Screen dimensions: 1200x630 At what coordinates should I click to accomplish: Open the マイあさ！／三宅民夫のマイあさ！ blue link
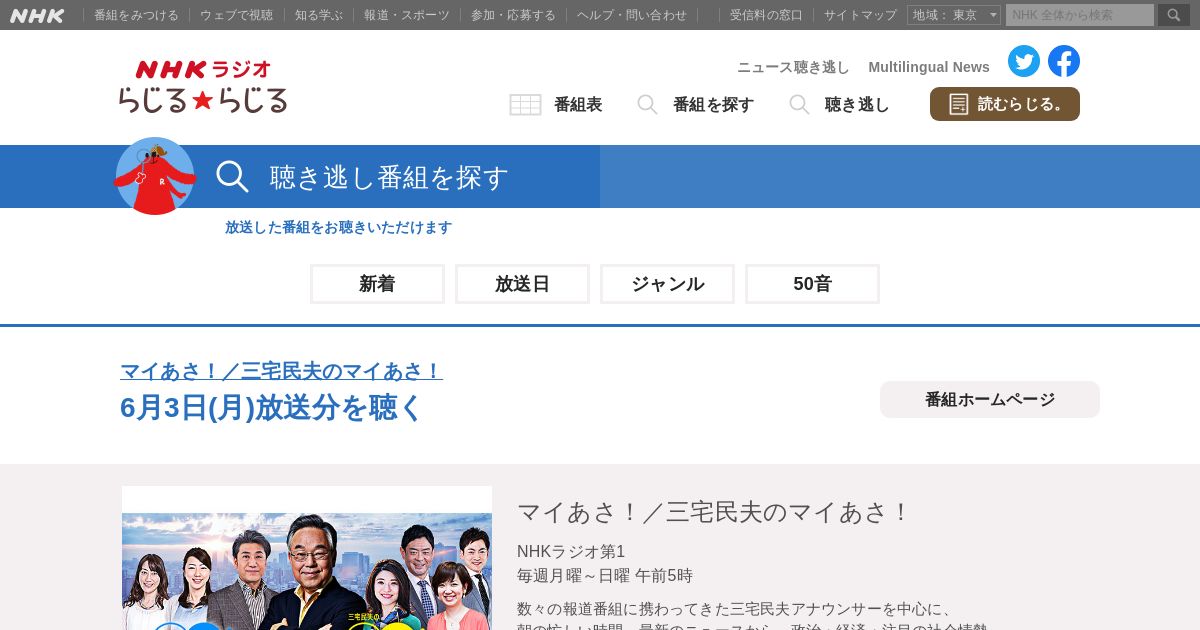click(281, 371)
